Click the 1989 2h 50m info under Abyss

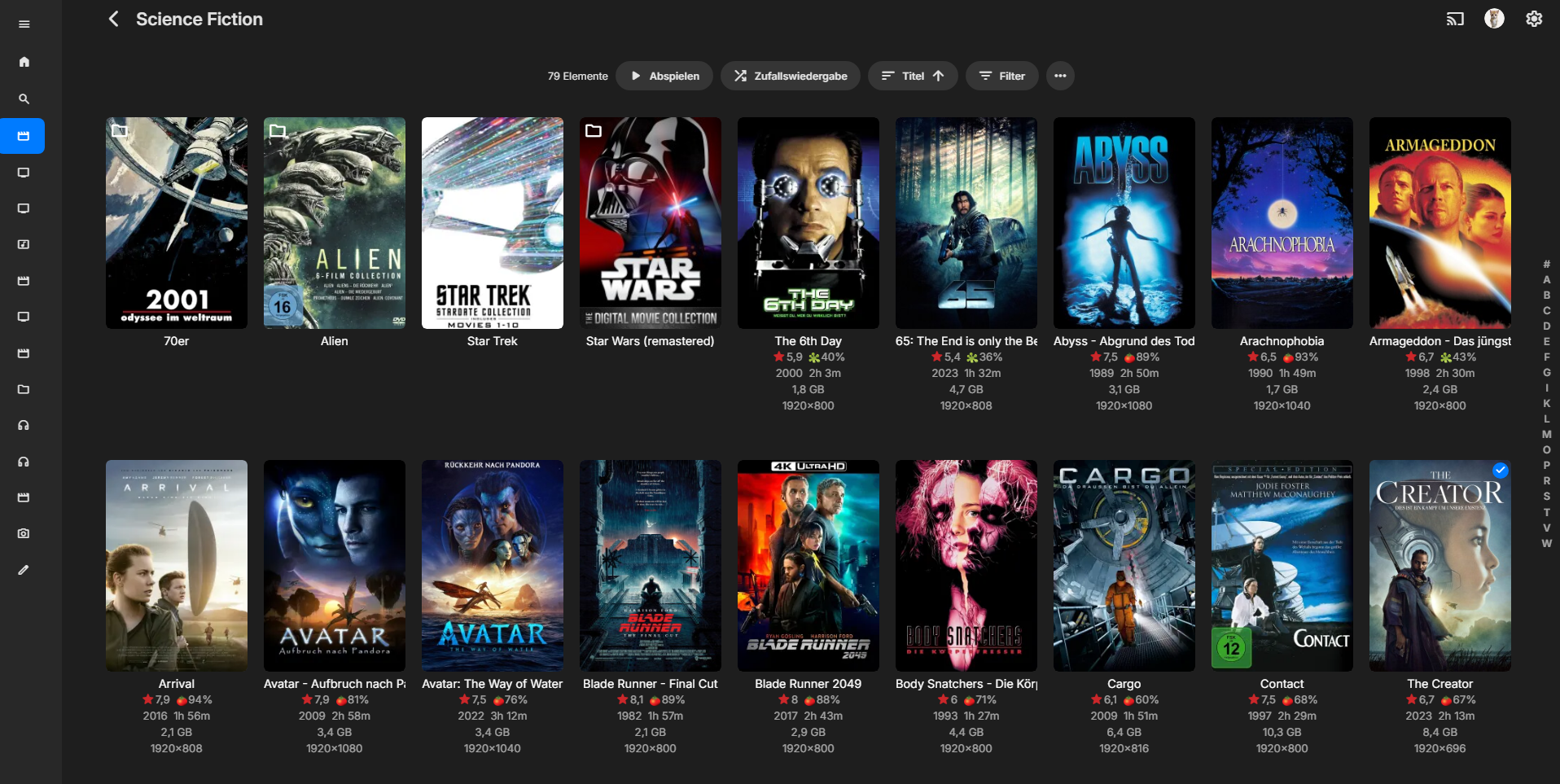(1124, 373)
